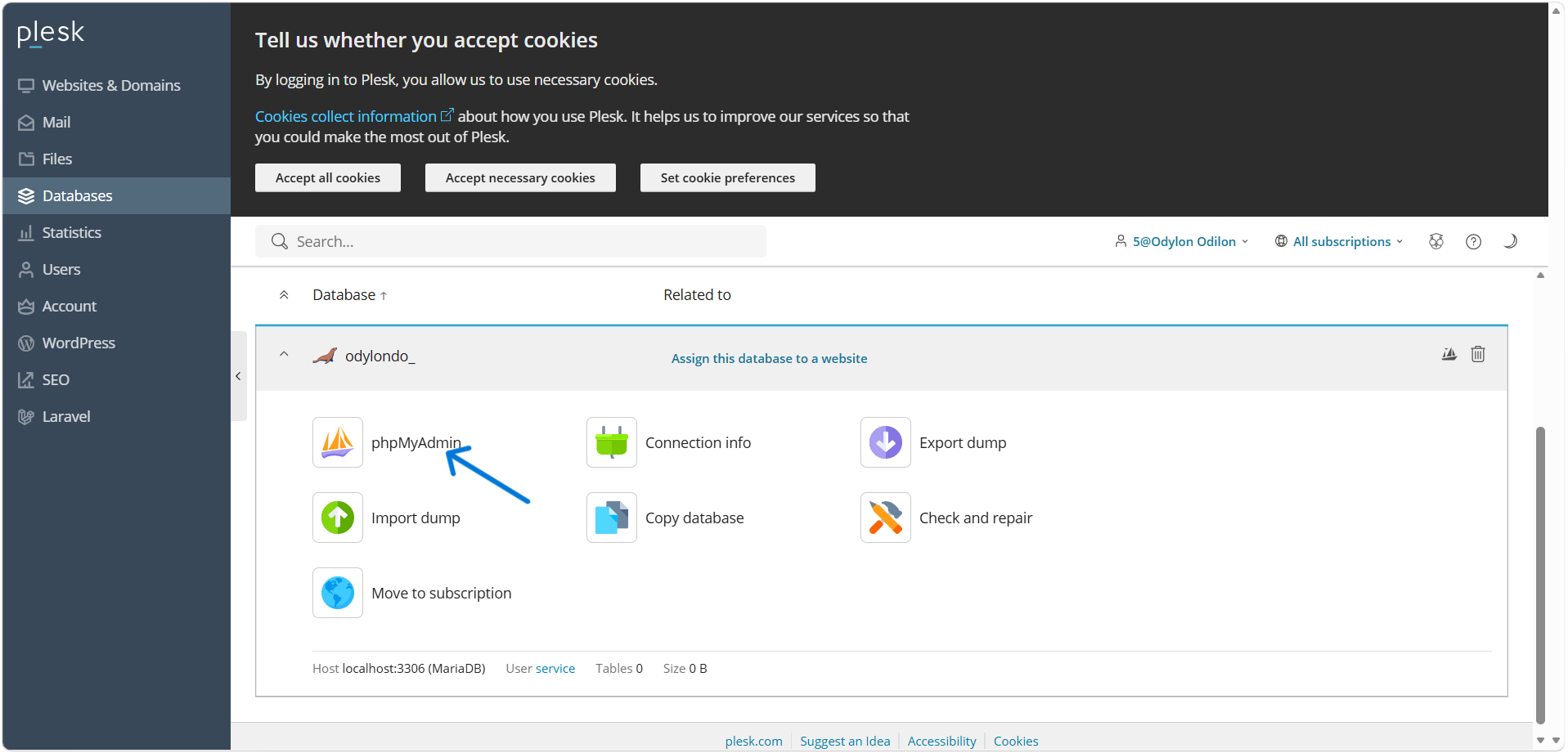Open the help question mark icon
This screenshot has height=753, width=1568.
pos(1473,241)
